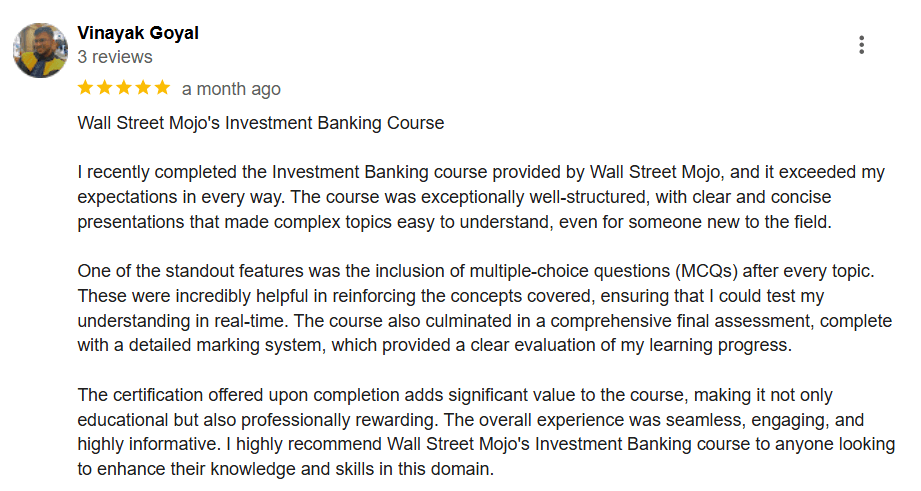The height and width of the screenshot is (491, 921).
Task: Click the "a month ago" timestamp
Action: pyautogui.click(x=231, y=89)
